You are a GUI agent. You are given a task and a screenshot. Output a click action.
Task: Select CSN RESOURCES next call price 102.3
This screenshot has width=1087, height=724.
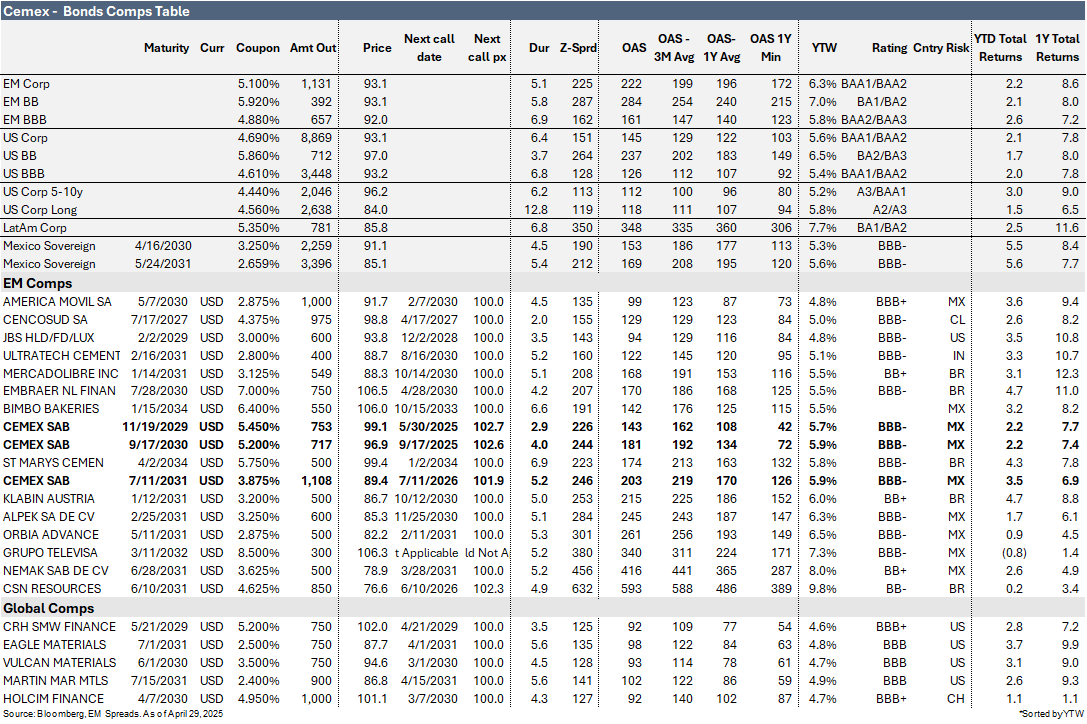coord(489,589)
